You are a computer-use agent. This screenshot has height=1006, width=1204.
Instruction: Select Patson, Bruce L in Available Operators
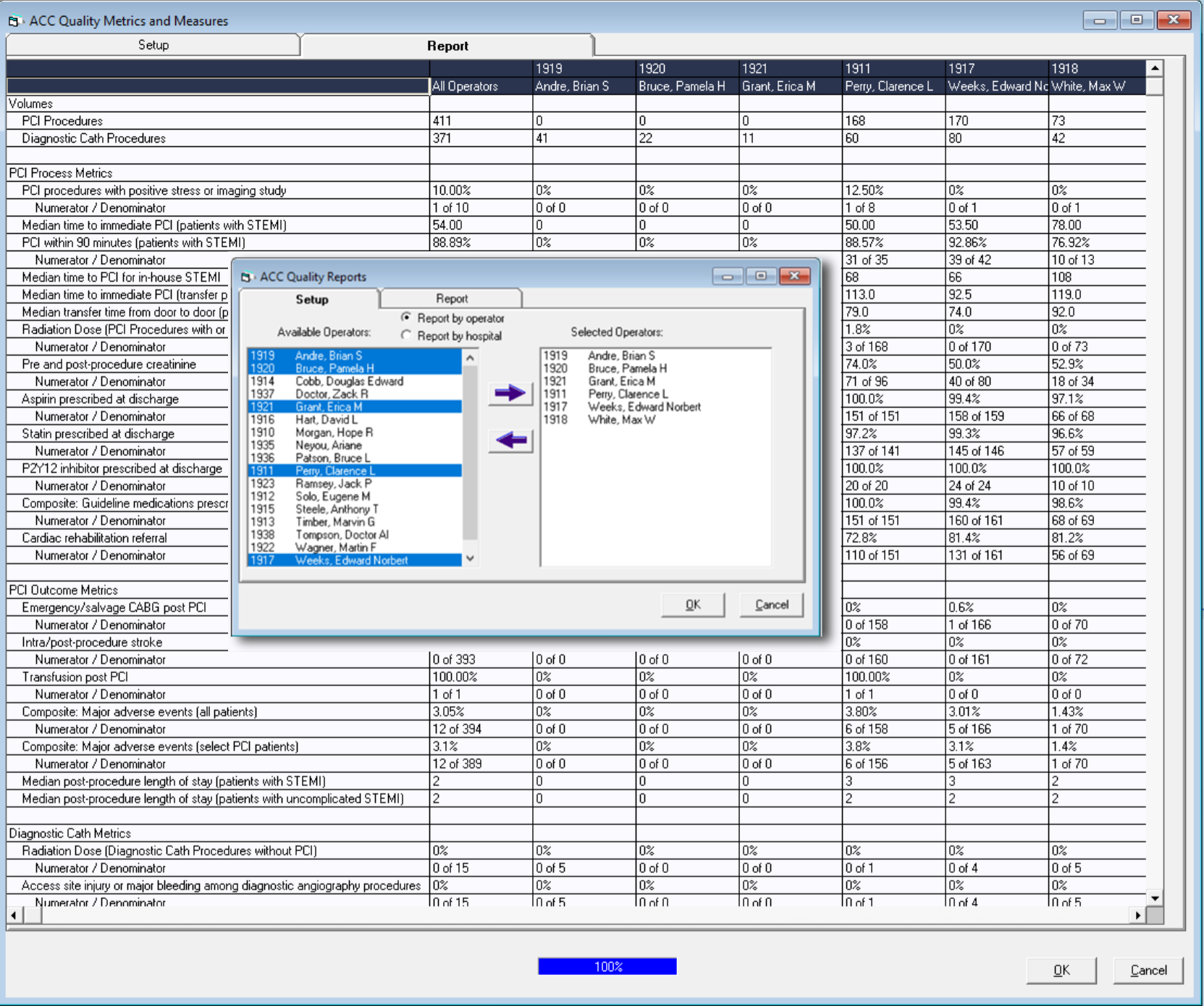click(355, 458)
